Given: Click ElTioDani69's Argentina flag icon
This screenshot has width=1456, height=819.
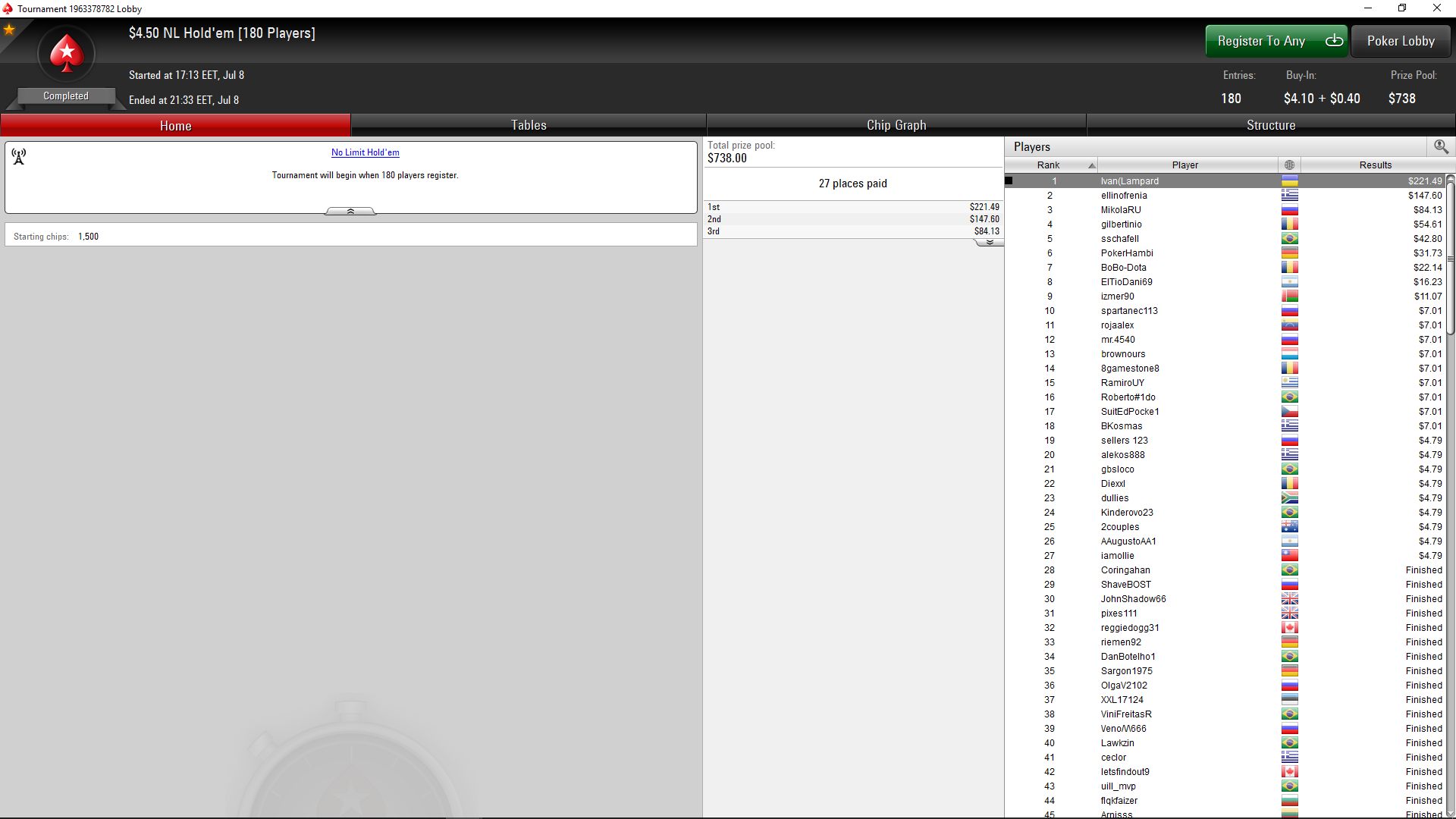Looking at the screenshot, I should pyautogui.click(x=1289, y=282).
